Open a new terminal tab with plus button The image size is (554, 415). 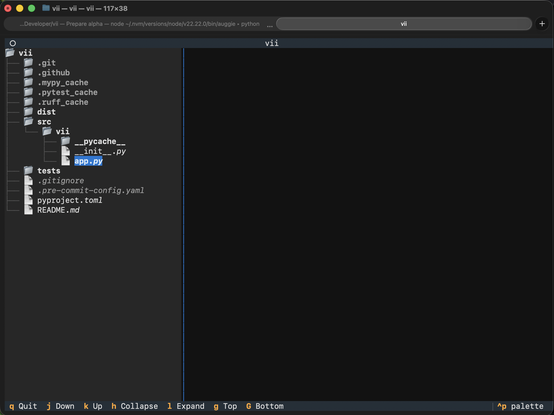click(542, 24)
